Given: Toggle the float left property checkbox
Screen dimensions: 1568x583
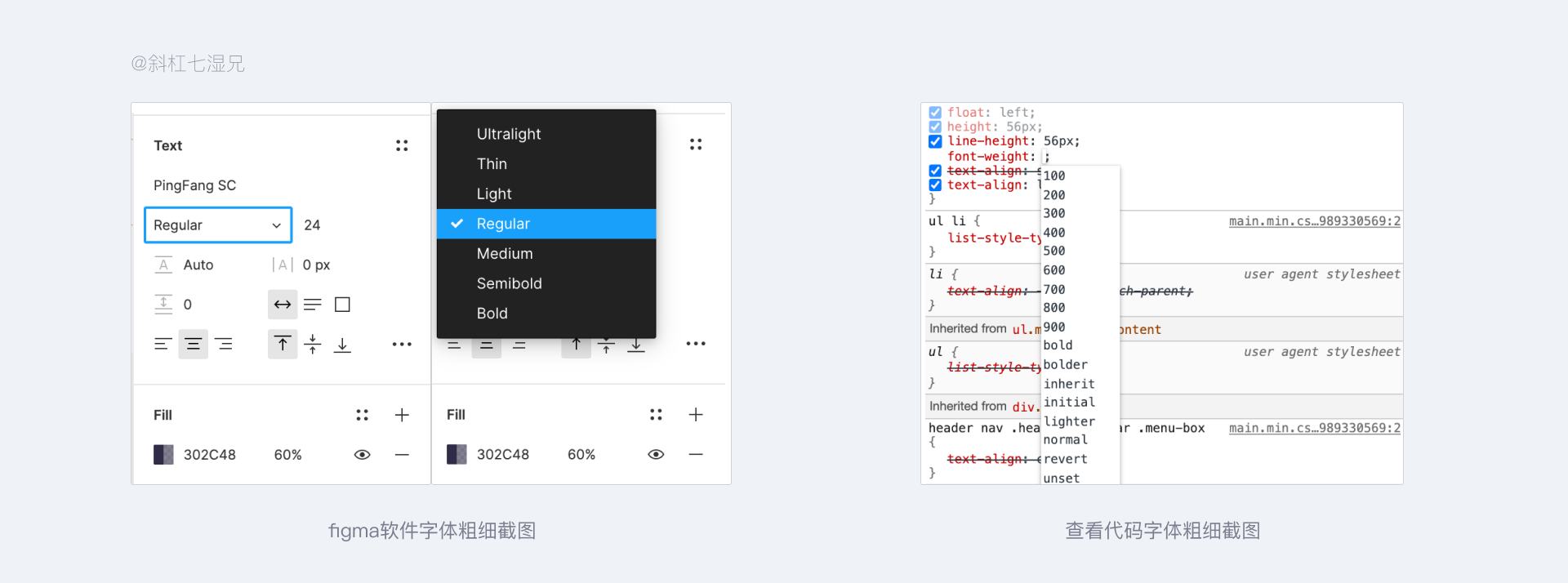Looking at the screenshot, I should 935,113.
